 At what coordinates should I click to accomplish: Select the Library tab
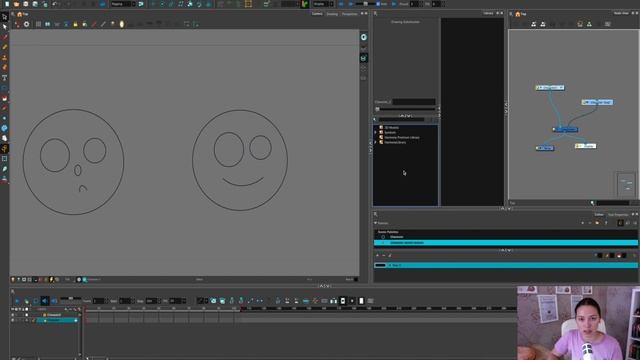[488, 13]
